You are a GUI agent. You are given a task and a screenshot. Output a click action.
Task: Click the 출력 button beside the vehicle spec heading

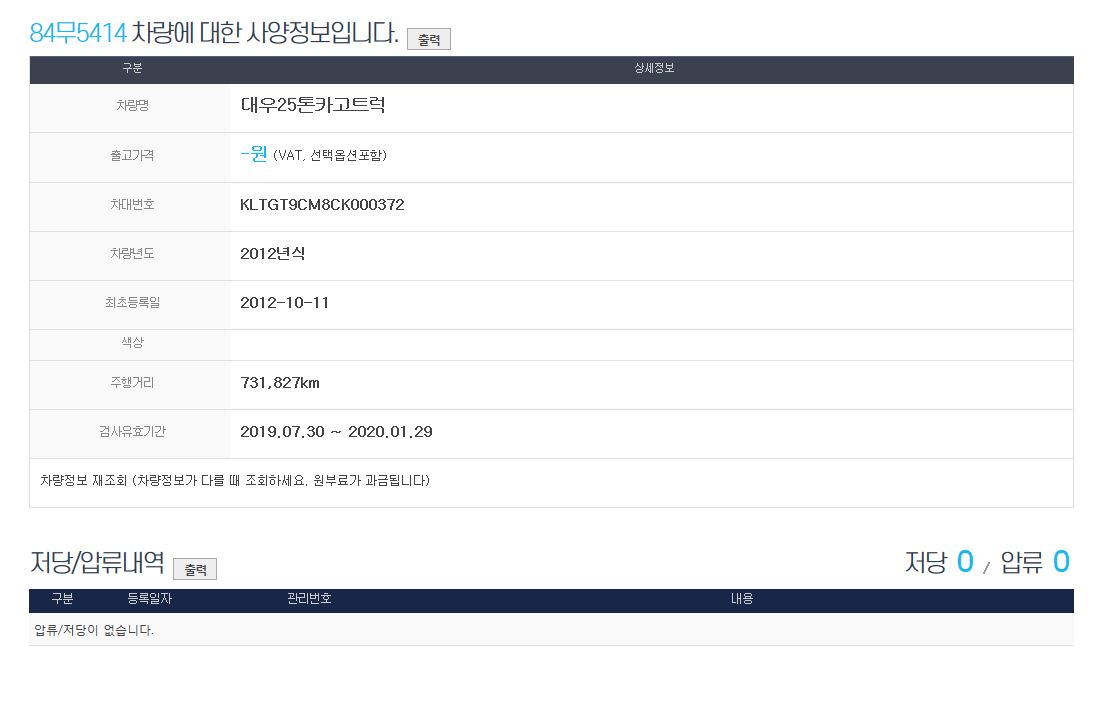click(x=429, y=40)
